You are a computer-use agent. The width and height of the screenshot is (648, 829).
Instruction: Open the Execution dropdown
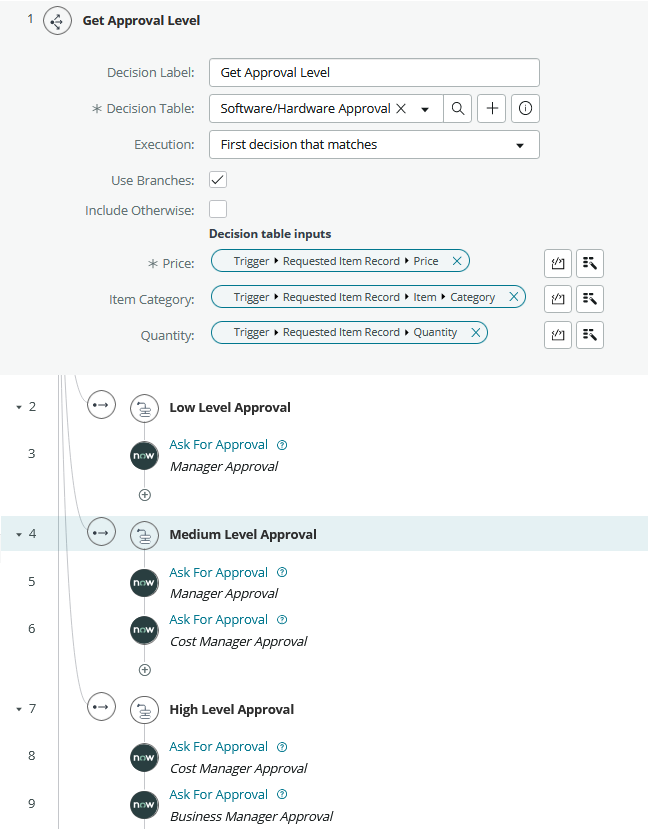click(x=519, y=144)
